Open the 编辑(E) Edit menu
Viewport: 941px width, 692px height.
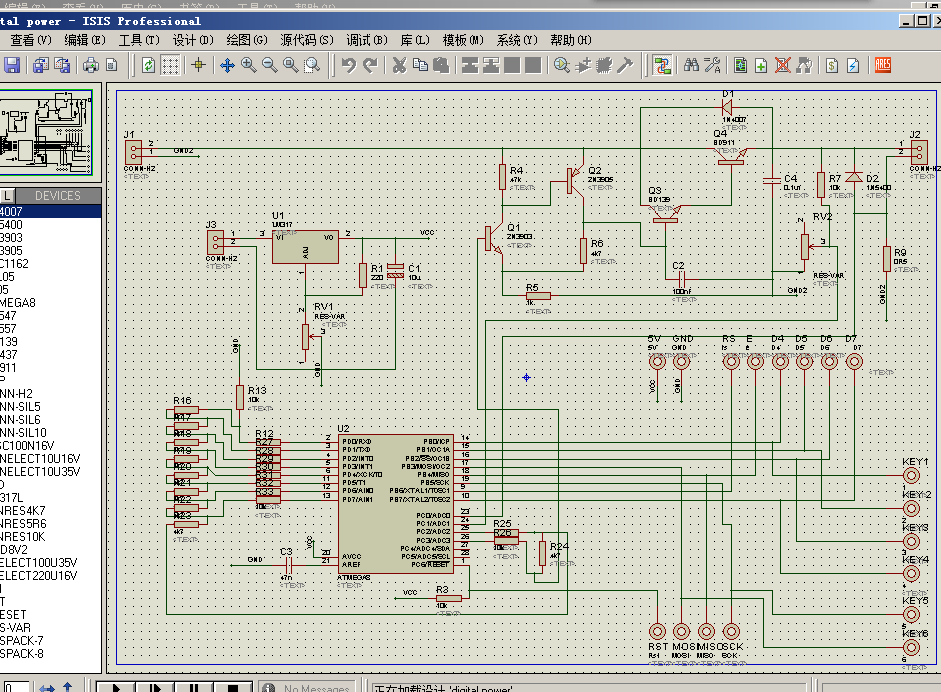pyautogui.click(x=85, y=40)
